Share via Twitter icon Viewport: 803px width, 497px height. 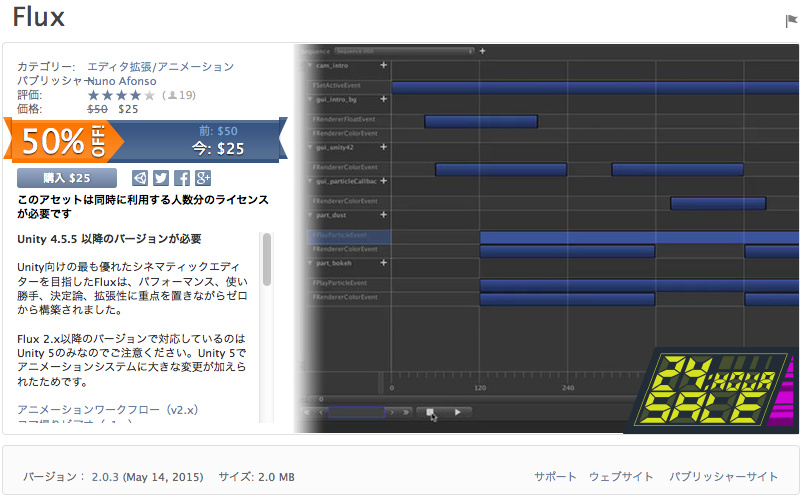tap(161, 178)
